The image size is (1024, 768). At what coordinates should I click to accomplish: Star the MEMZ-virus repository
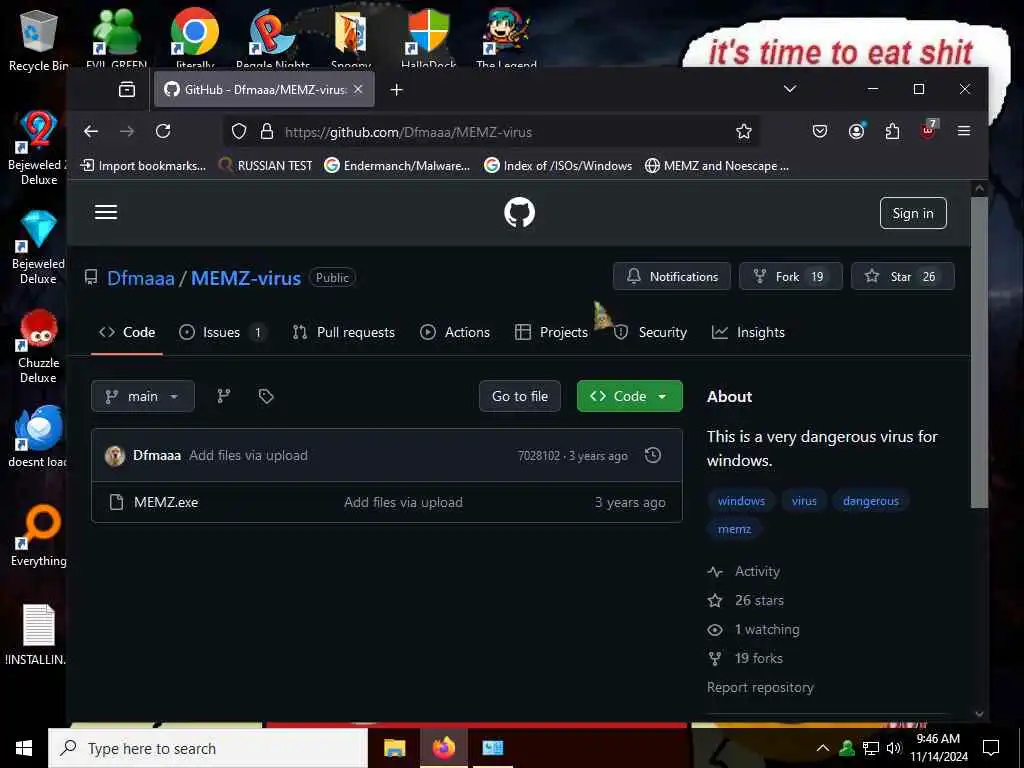point(903,276)
